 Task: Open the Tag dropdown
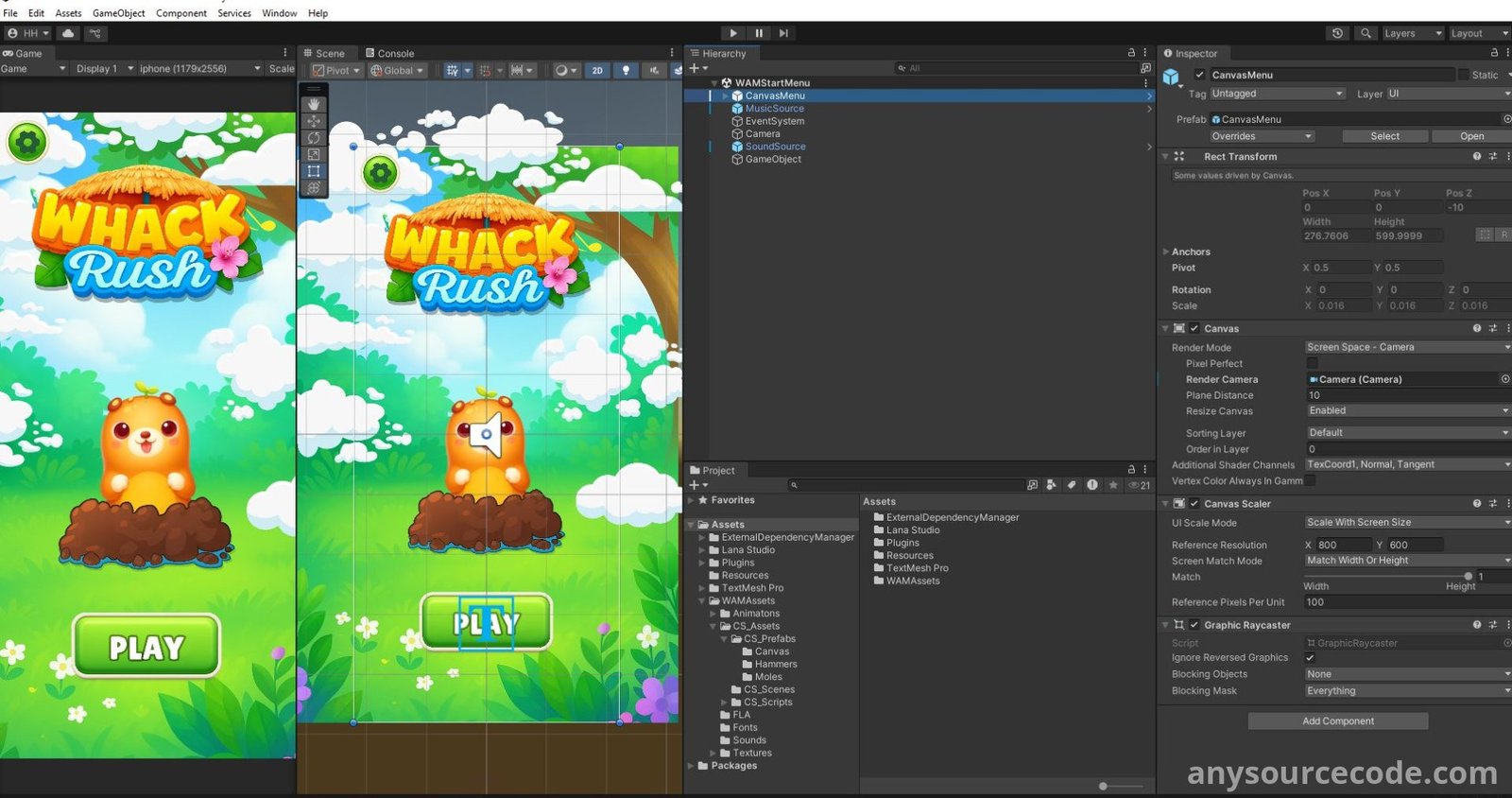(x=1277, y=94)
